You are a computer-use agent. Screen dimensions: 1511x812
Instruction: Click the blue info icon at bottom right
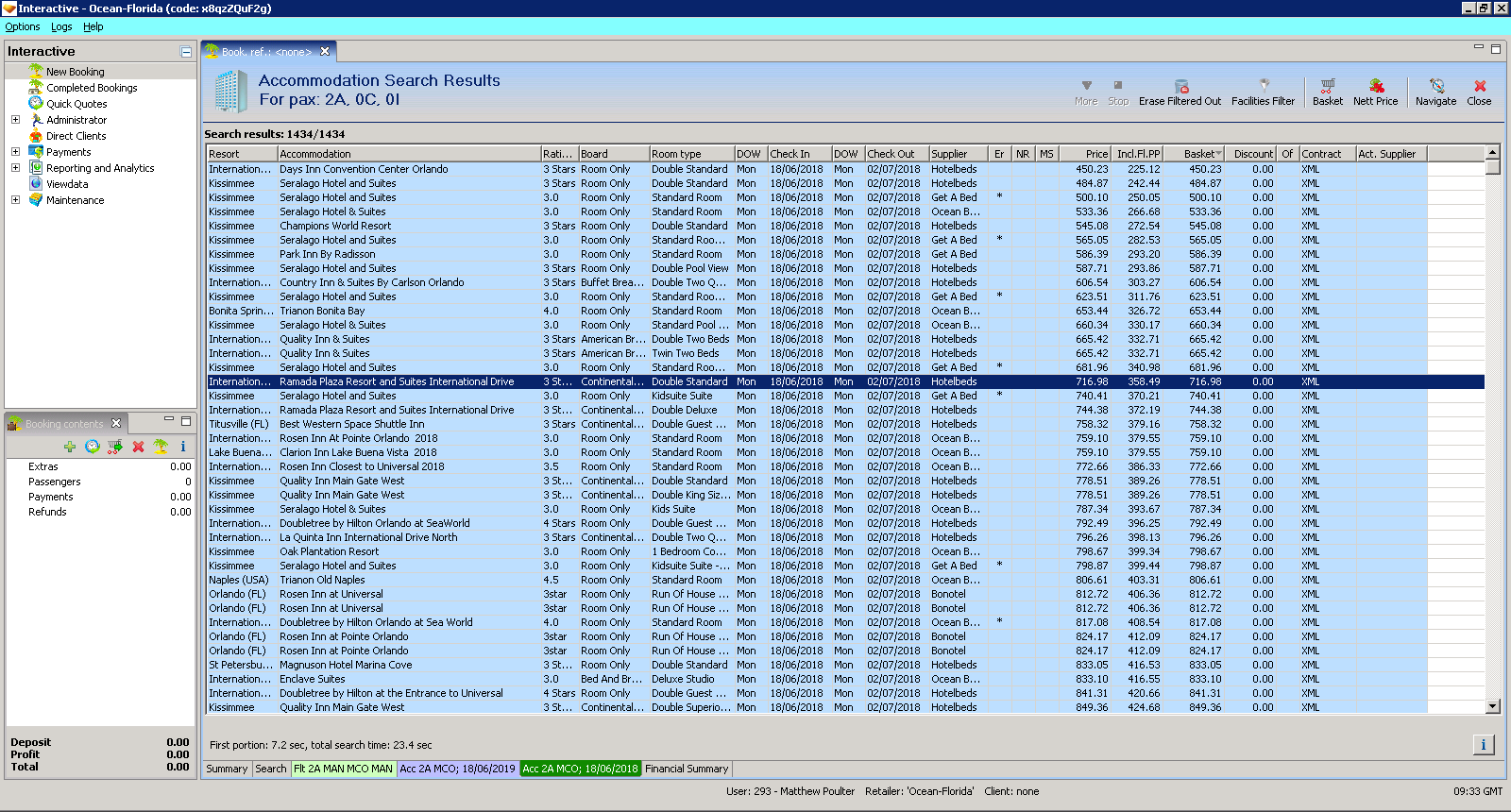[1483, 745]
